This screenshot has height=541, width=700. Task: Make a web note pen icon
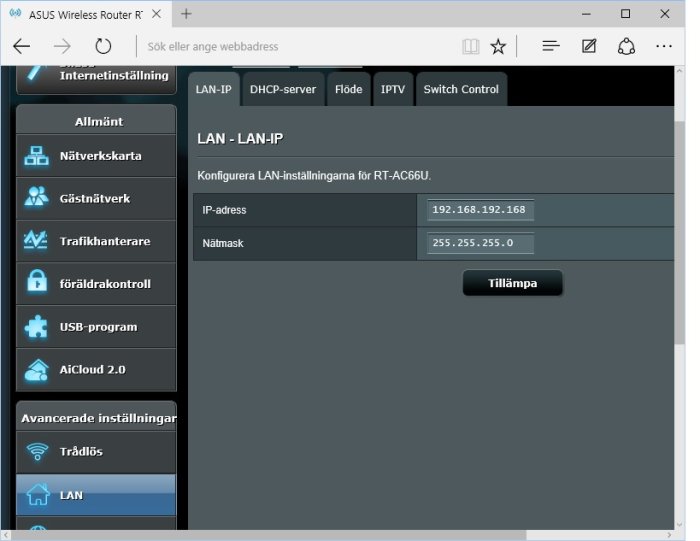point(589,46)
